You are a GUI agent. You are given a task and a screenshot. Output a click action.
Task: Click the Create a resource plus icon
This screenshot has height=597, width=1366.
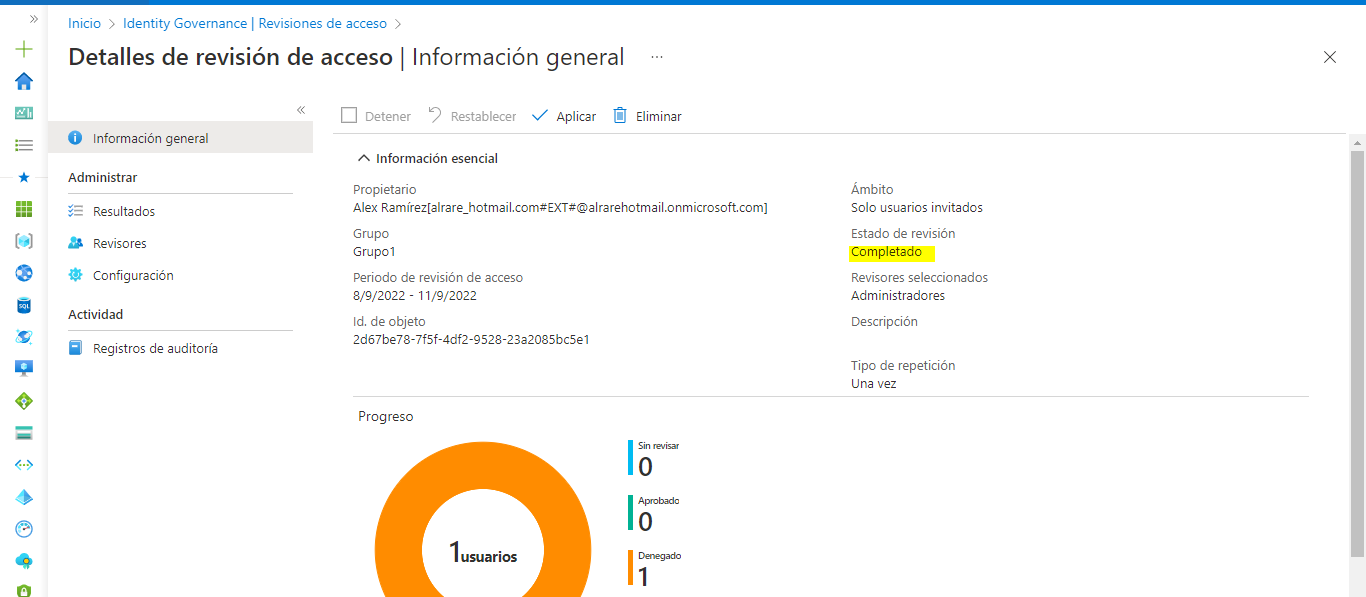coord(23,47)
